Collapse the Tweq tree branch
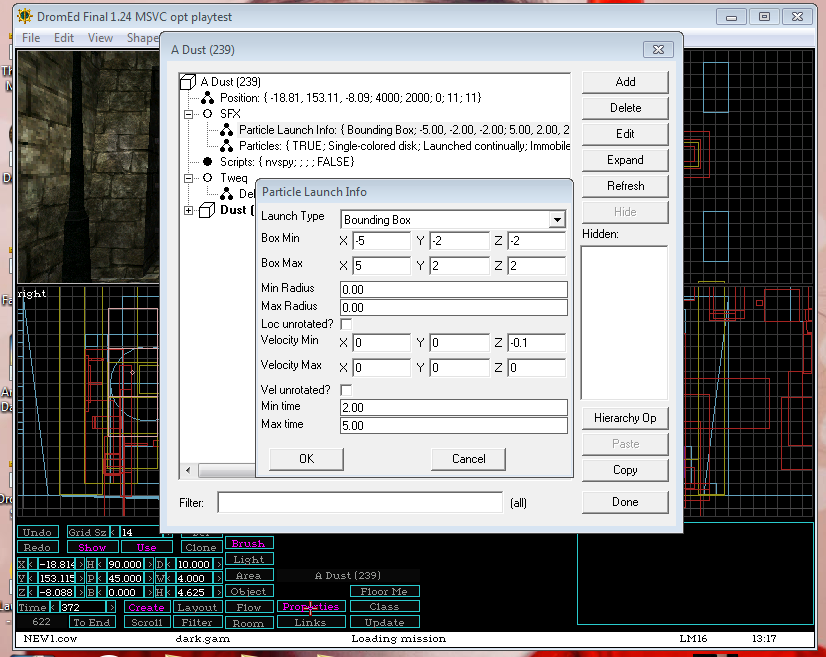The width and height of the screenshot is (826, 657). pyautogui.click(x=188, y=178)
